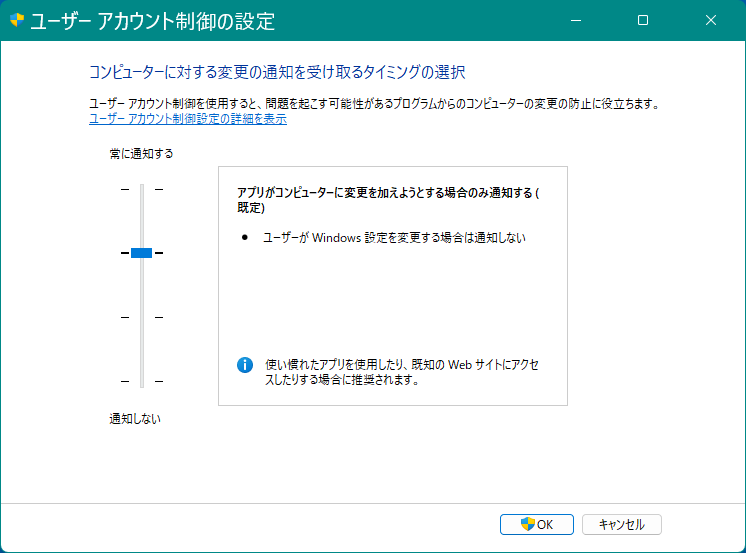Open the ユーザー アカウント制御設定の詳細を表示 link
The width and height of the screenshot is (746, 553).
[188, 119]
